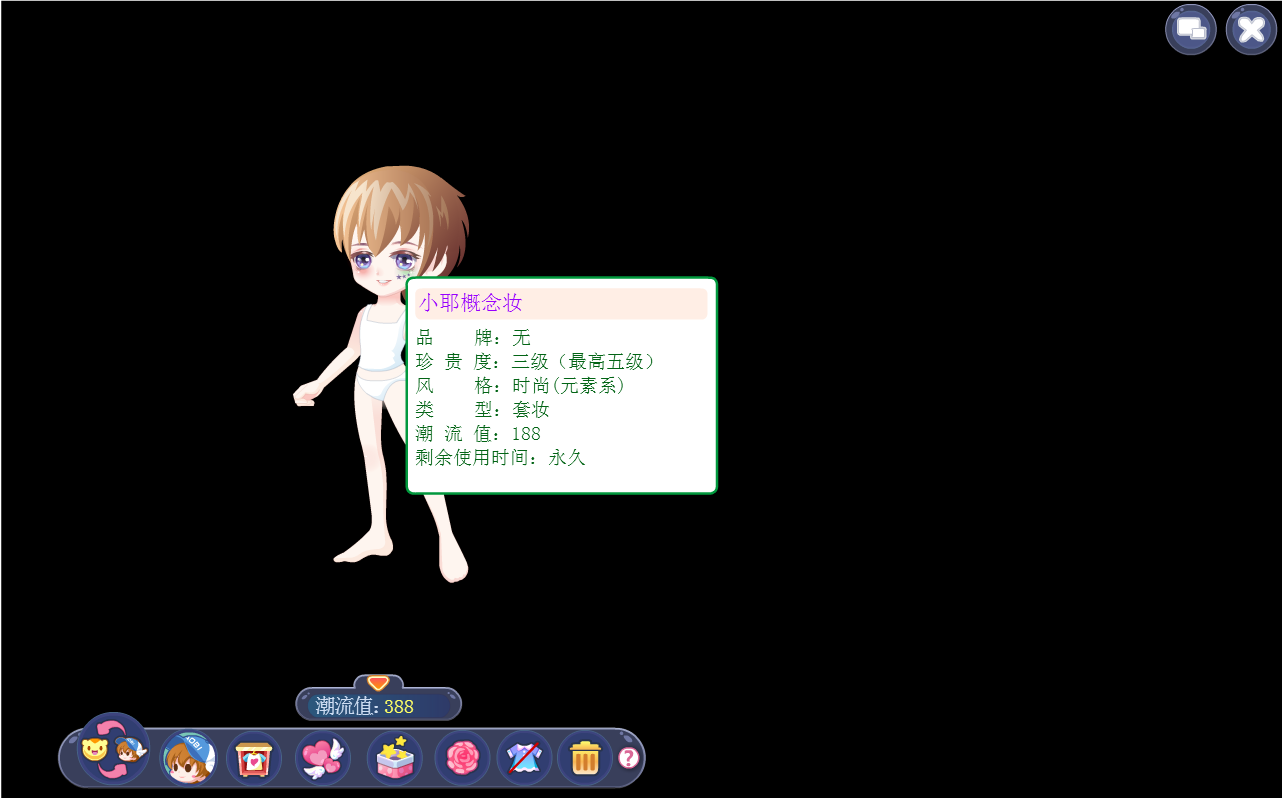Open help via the question mark icon
The width and height of the screenshot is (1282, 798).
628,758
